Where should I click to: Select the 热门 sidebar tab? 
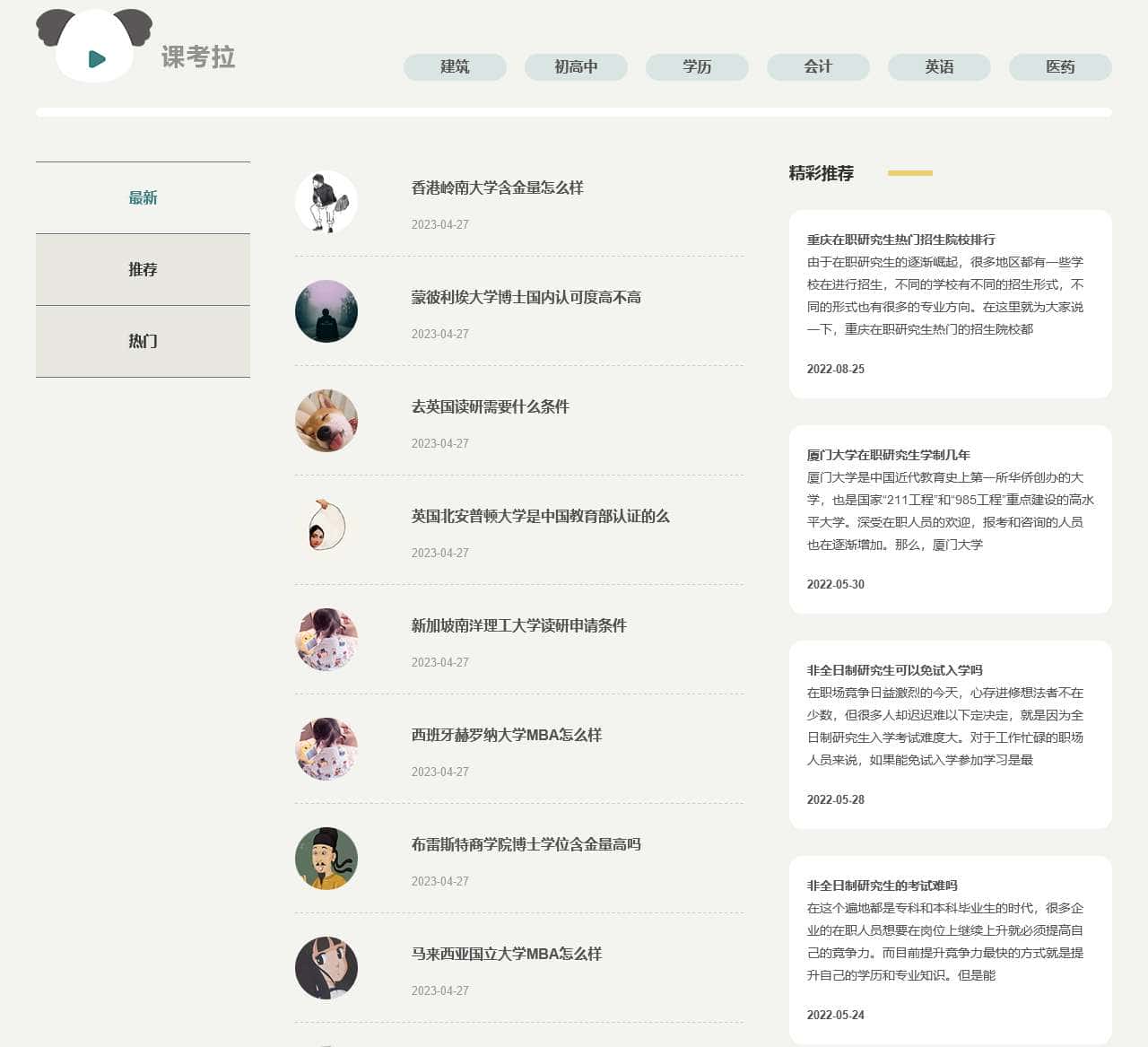143,341
